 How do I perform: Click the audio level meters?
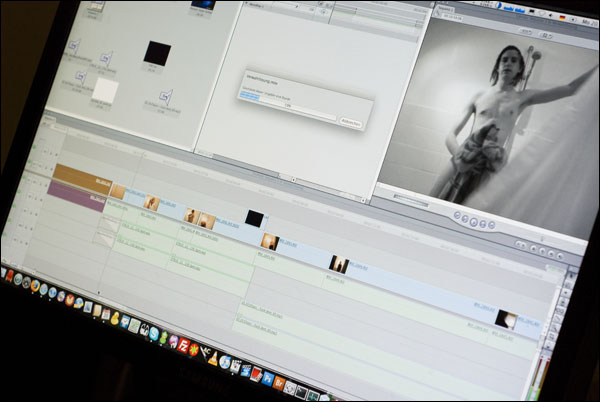point(540,377)
